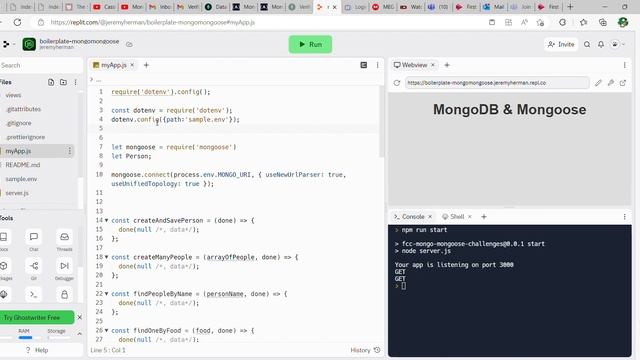The width and height of the screenshot is (640, 360).
Task: Open the Secrets lock tool
Action: click(64, 295)
